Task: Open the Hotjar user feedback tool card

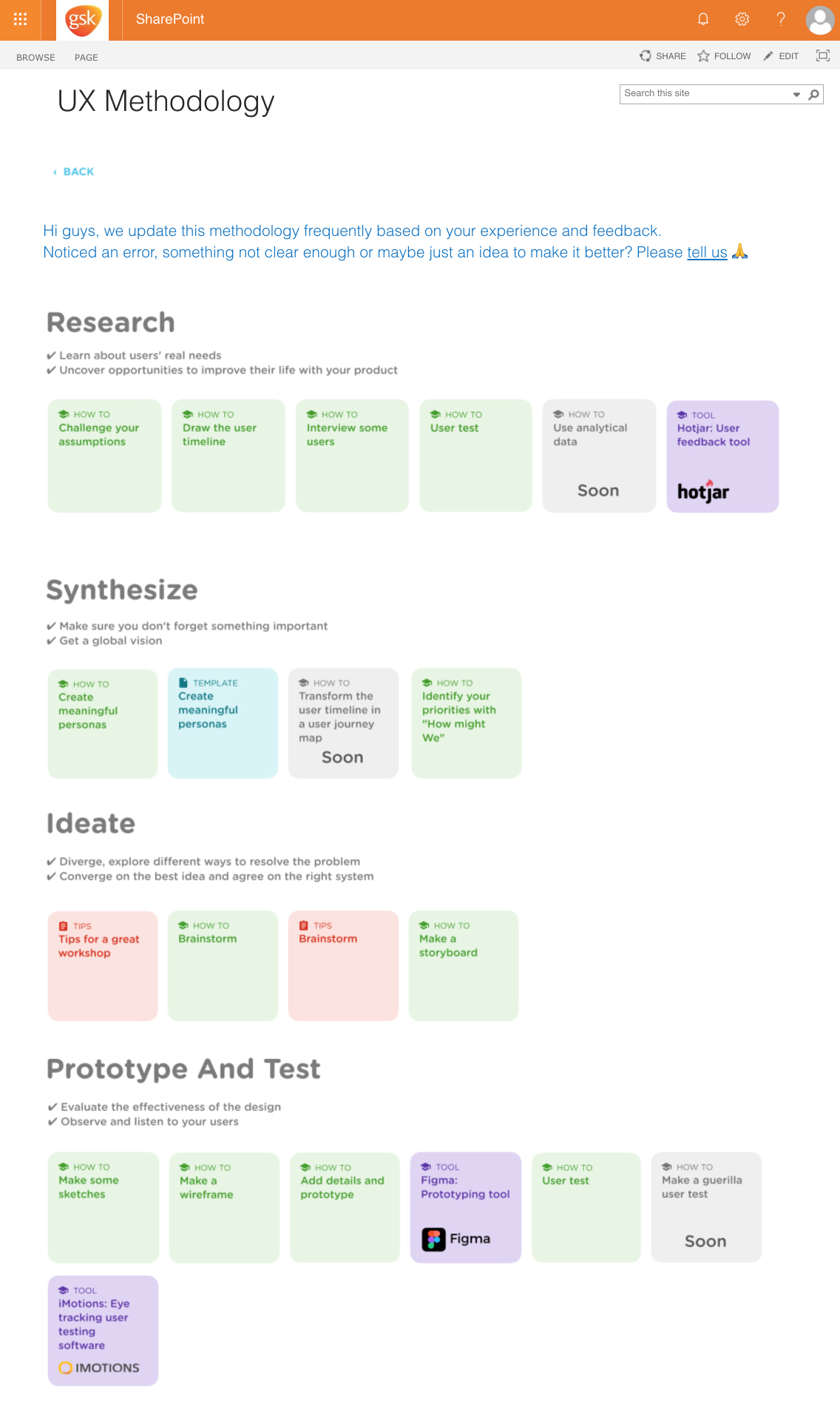Action: [x=722, y=456]
